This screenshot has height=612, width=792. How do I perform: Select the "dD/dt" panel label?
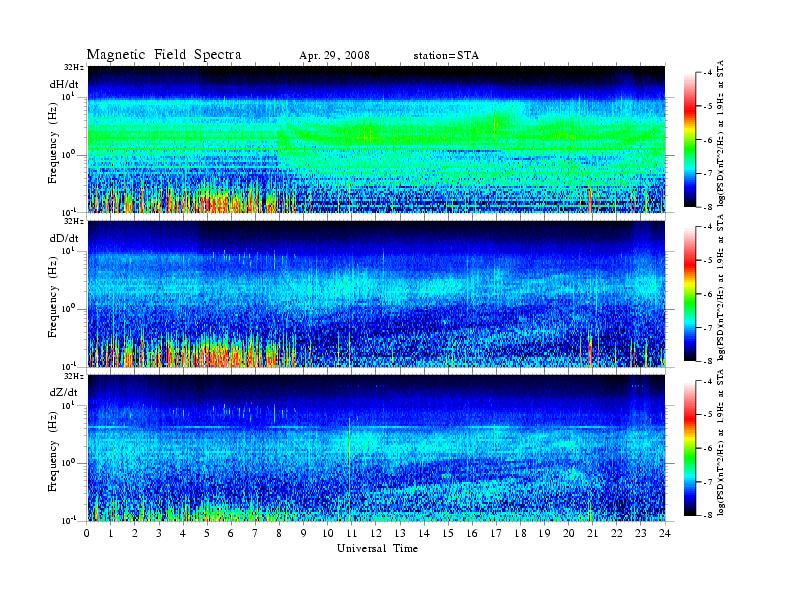click(x=64, y=238)
